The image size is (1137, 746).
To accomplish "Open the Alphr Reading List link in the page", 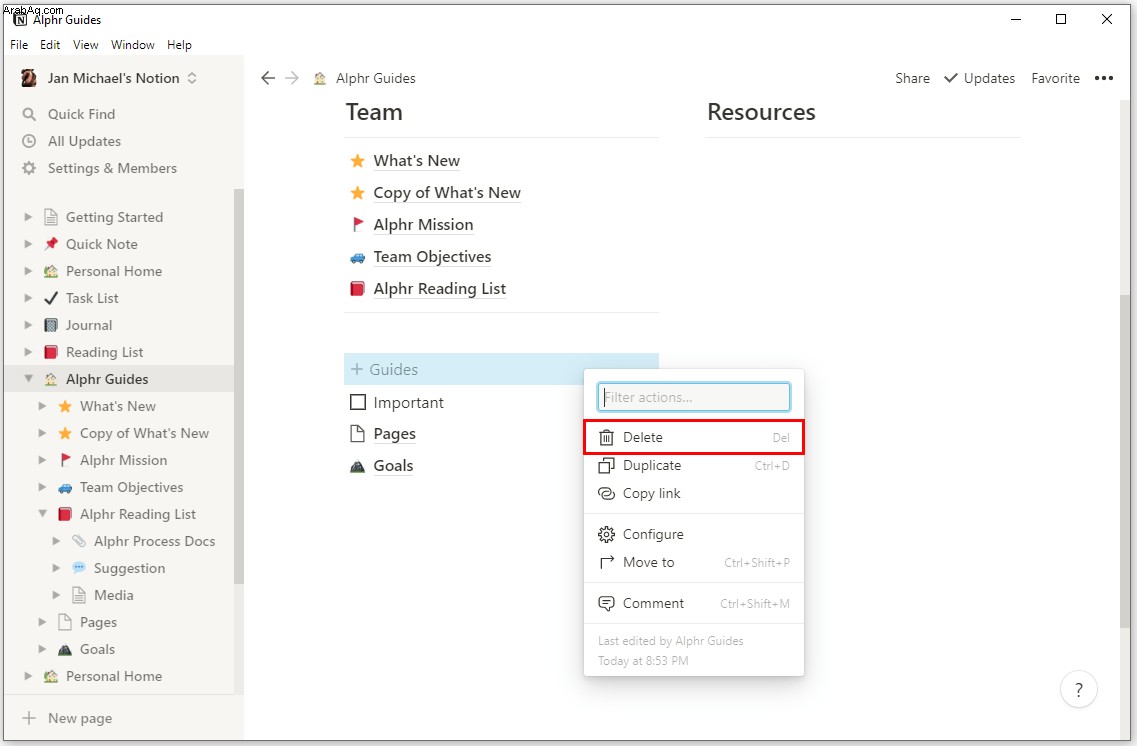I will pyautogui.click(x=439, y=289).
